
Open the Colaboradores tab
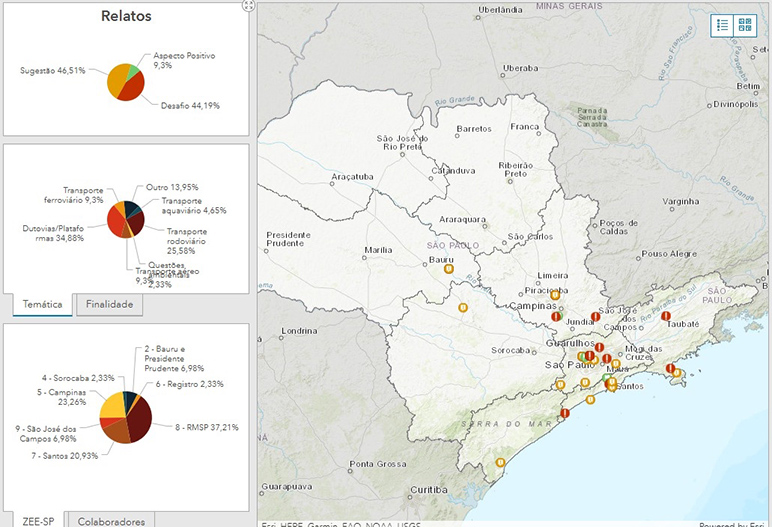[x=111, y=520]
